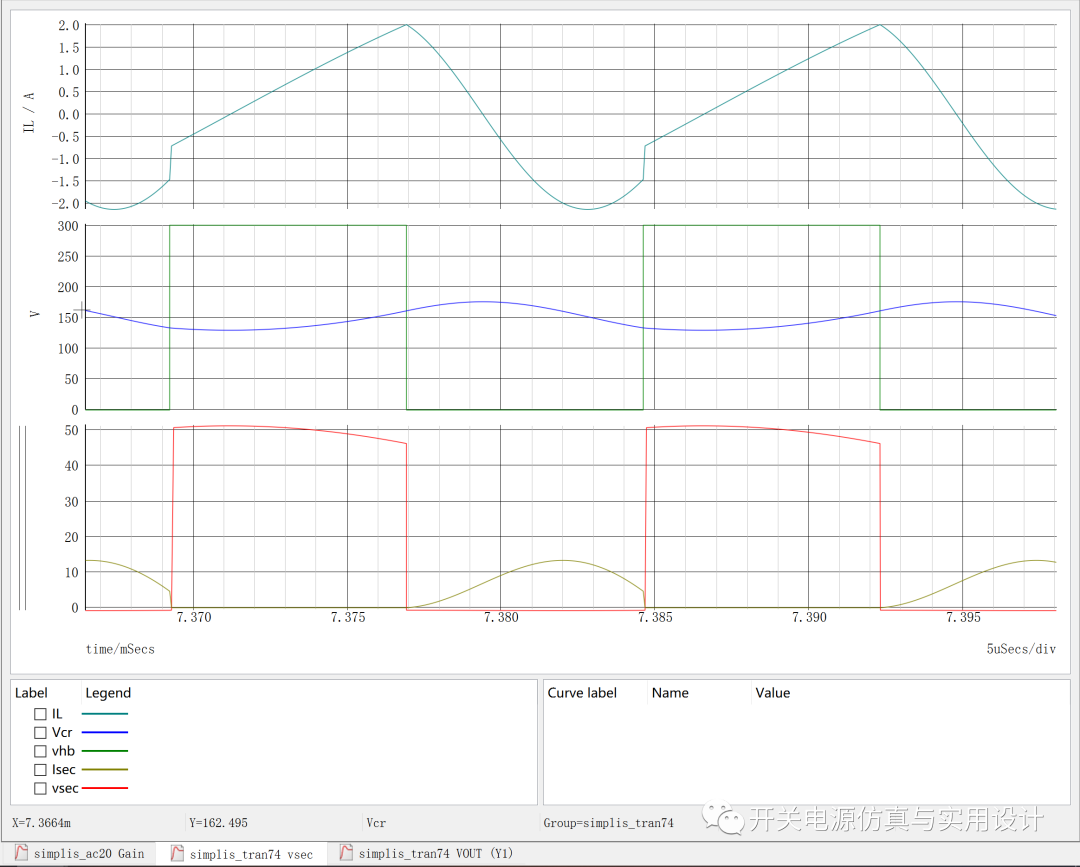1080x867 pixels.
Task: Click the Group=simplis_tran74 status entry
Action: click(x=608, y=823)
